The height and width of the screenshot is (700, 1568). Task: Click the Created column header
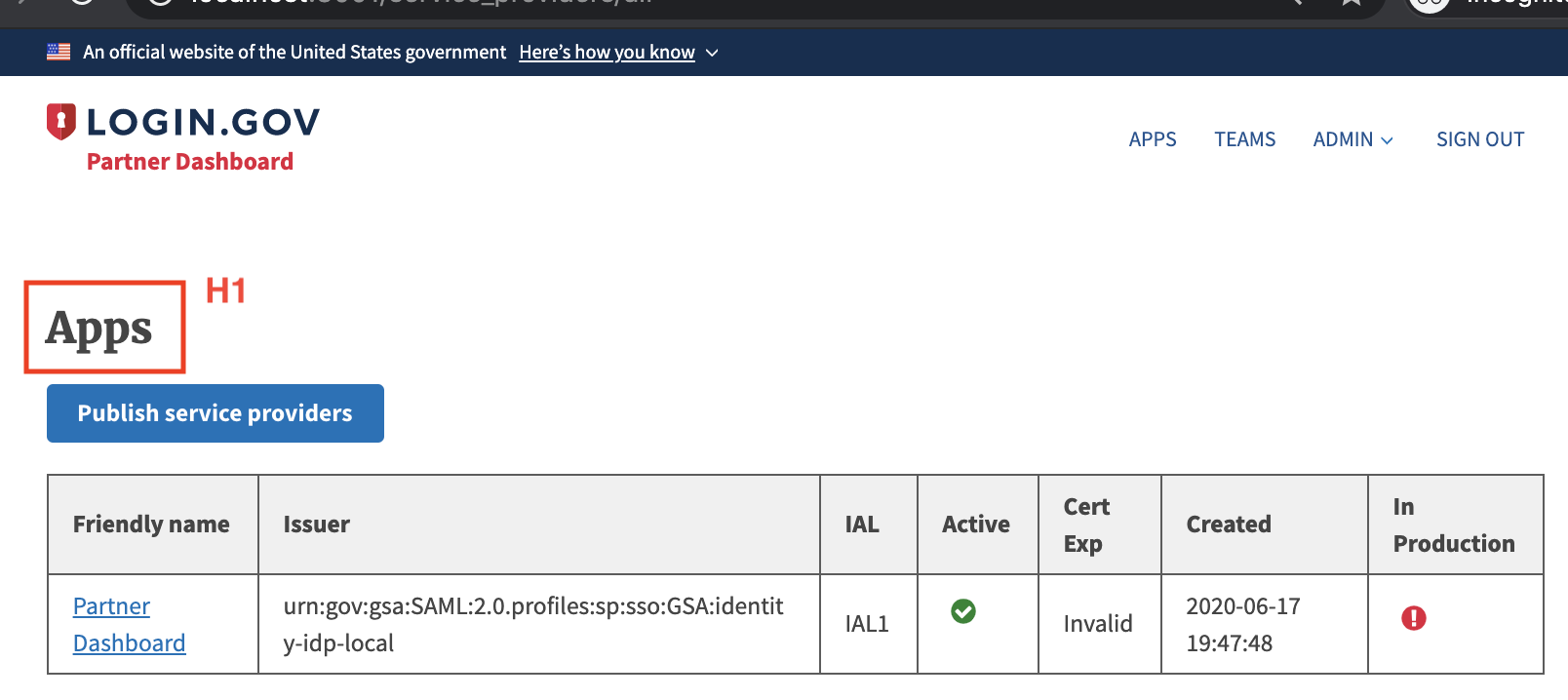tap(1265, 525)
